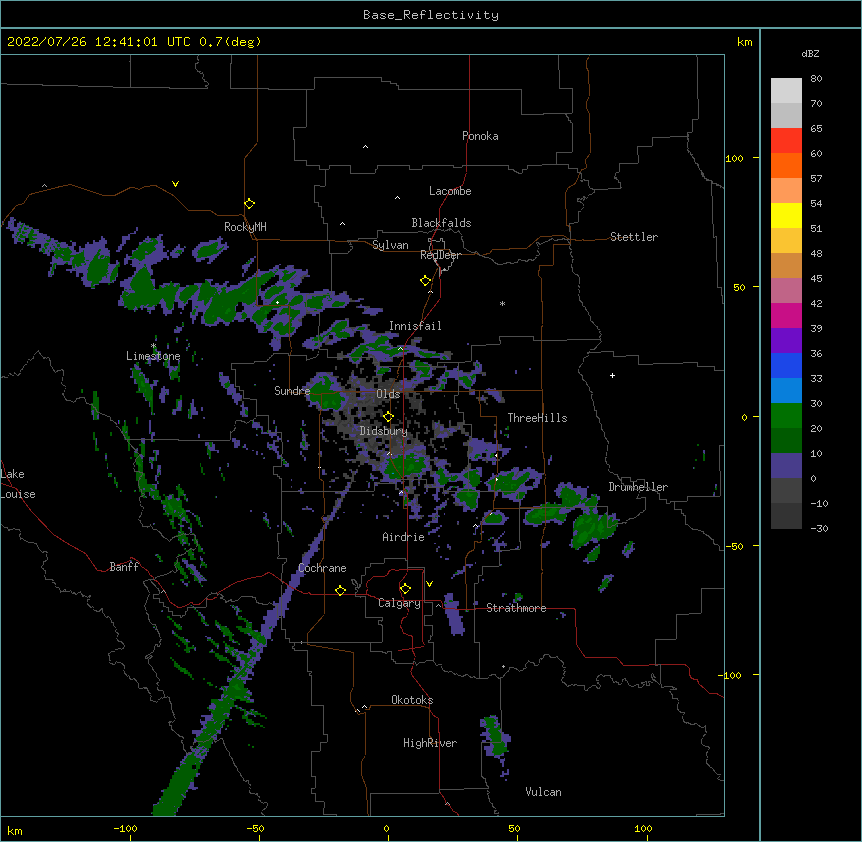
Task: Click the Didsbury label
Action: coord(384,431)
